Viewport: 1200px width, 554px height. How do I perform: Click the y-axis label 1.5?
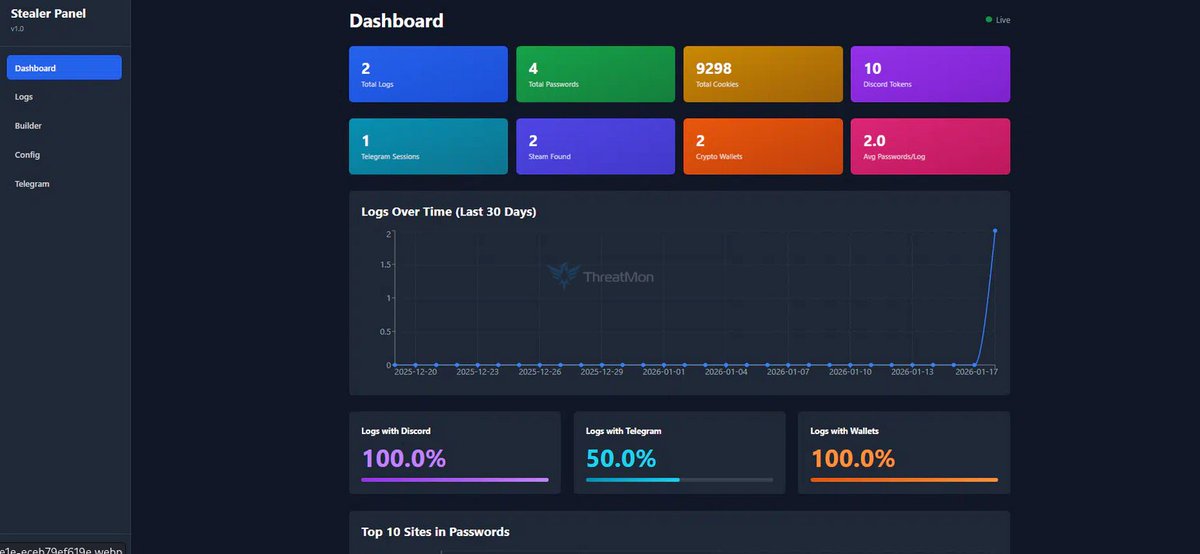pyautogui.click(x=385, y=265)
